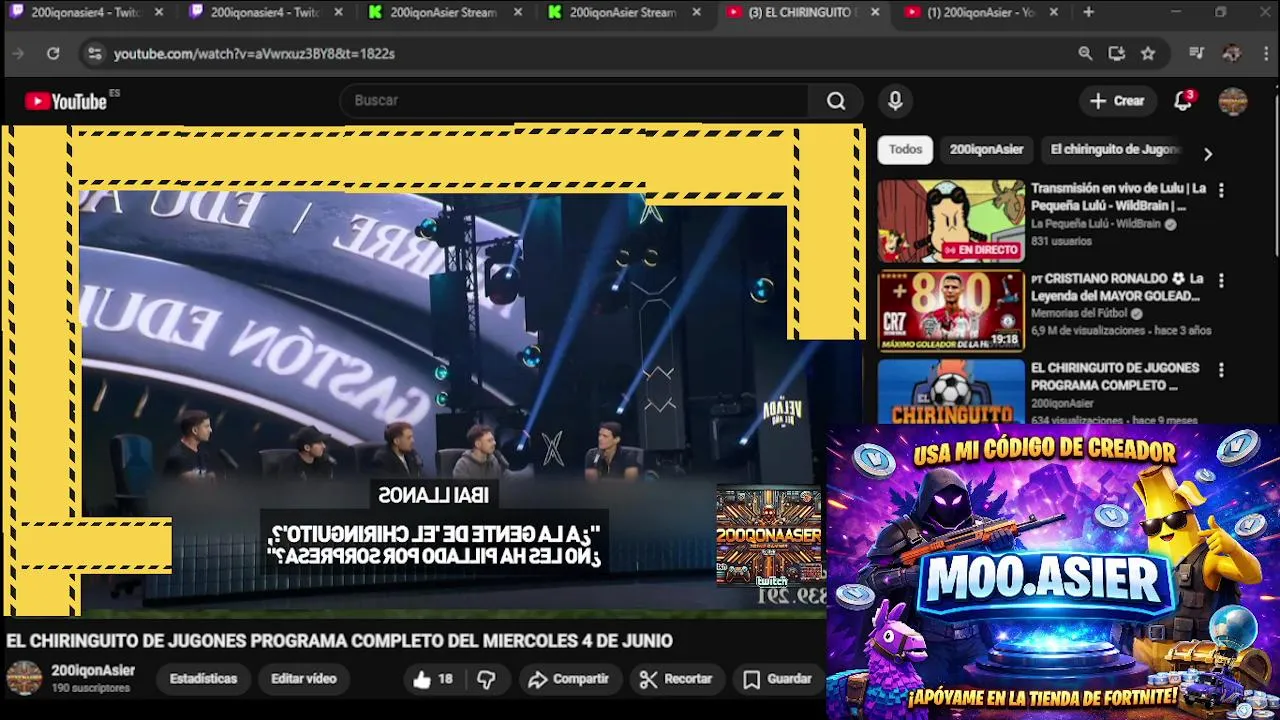The height and width of the screenshot is (720, 1280).
Task: Click Memorias del Fútbol channel name
Action: tap(1080, 313)
